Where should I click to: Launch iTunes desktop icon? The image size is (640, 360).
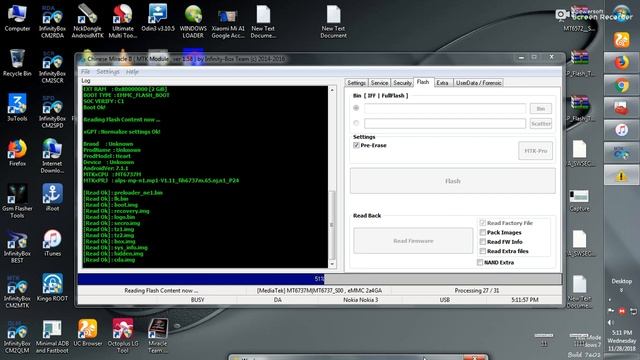pos(52,243)
